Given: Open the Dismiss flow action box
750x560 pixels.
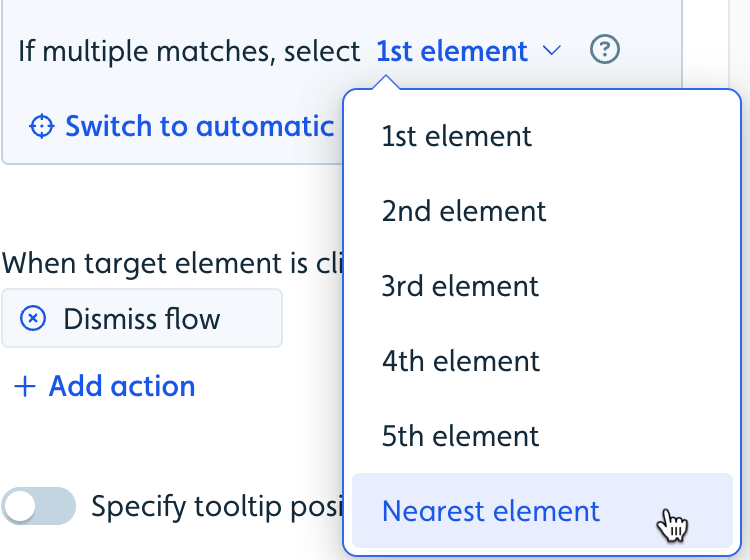Looking at the screenshot, I should point(142,318).
